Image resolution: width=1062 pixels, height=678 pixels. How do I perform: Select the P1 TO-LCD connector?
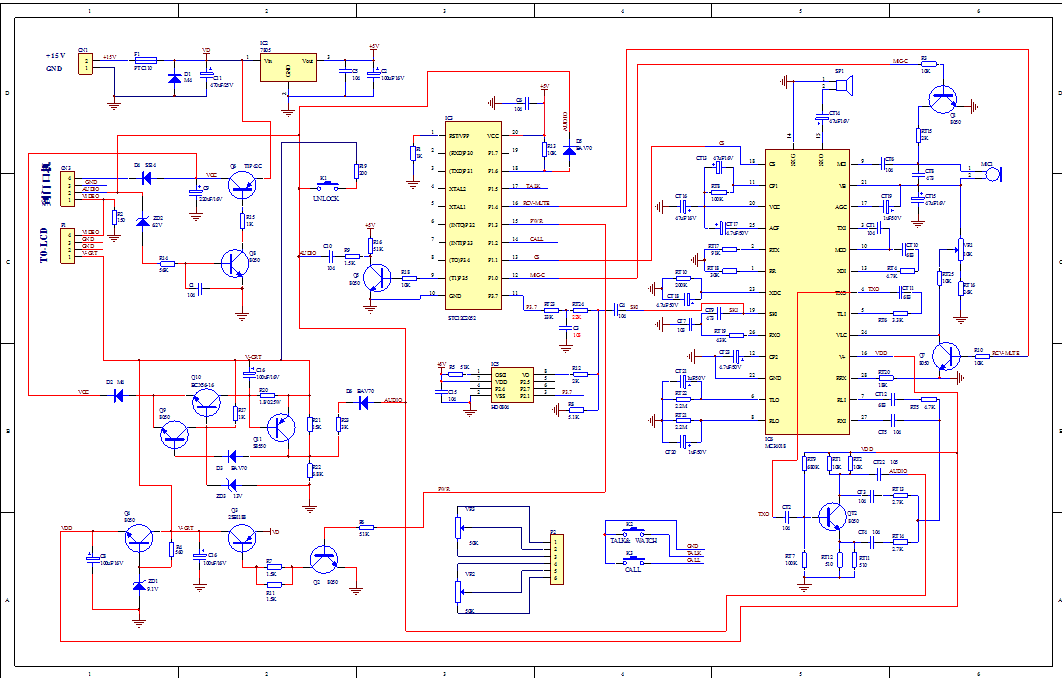point(67,246)
